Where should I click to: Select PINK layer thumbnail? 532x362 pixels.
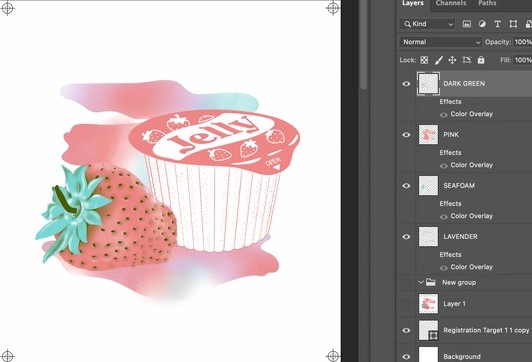point(428,135)
